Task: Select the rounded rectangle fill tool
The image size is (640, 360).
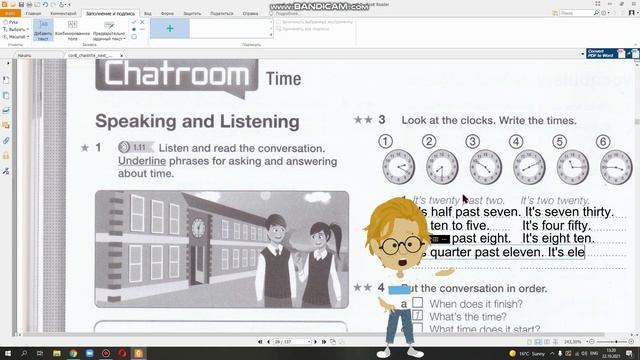Action: pos(134,37)
